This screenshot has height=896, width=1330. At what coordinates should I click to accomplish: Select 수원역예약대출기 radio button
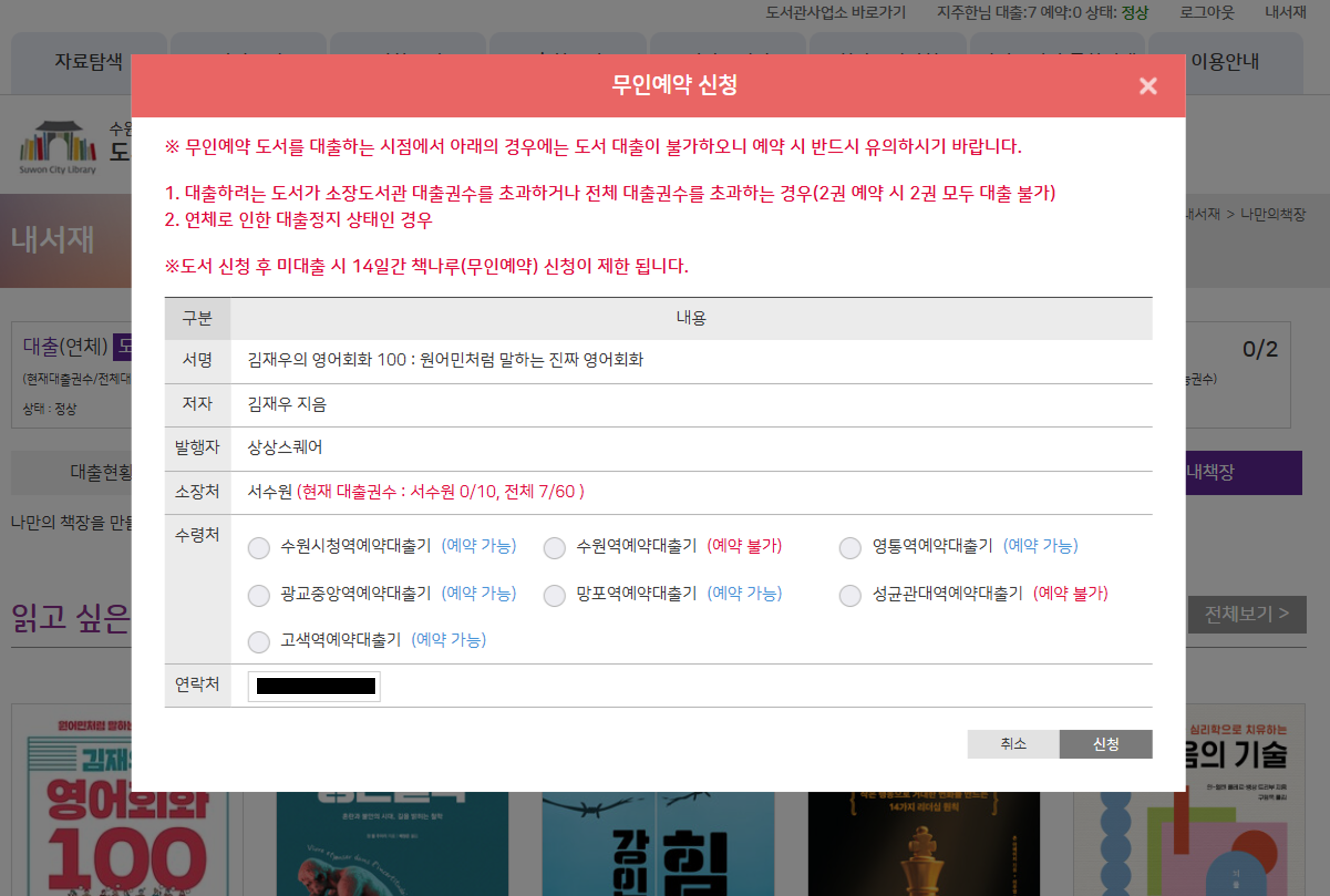point(554,547)
